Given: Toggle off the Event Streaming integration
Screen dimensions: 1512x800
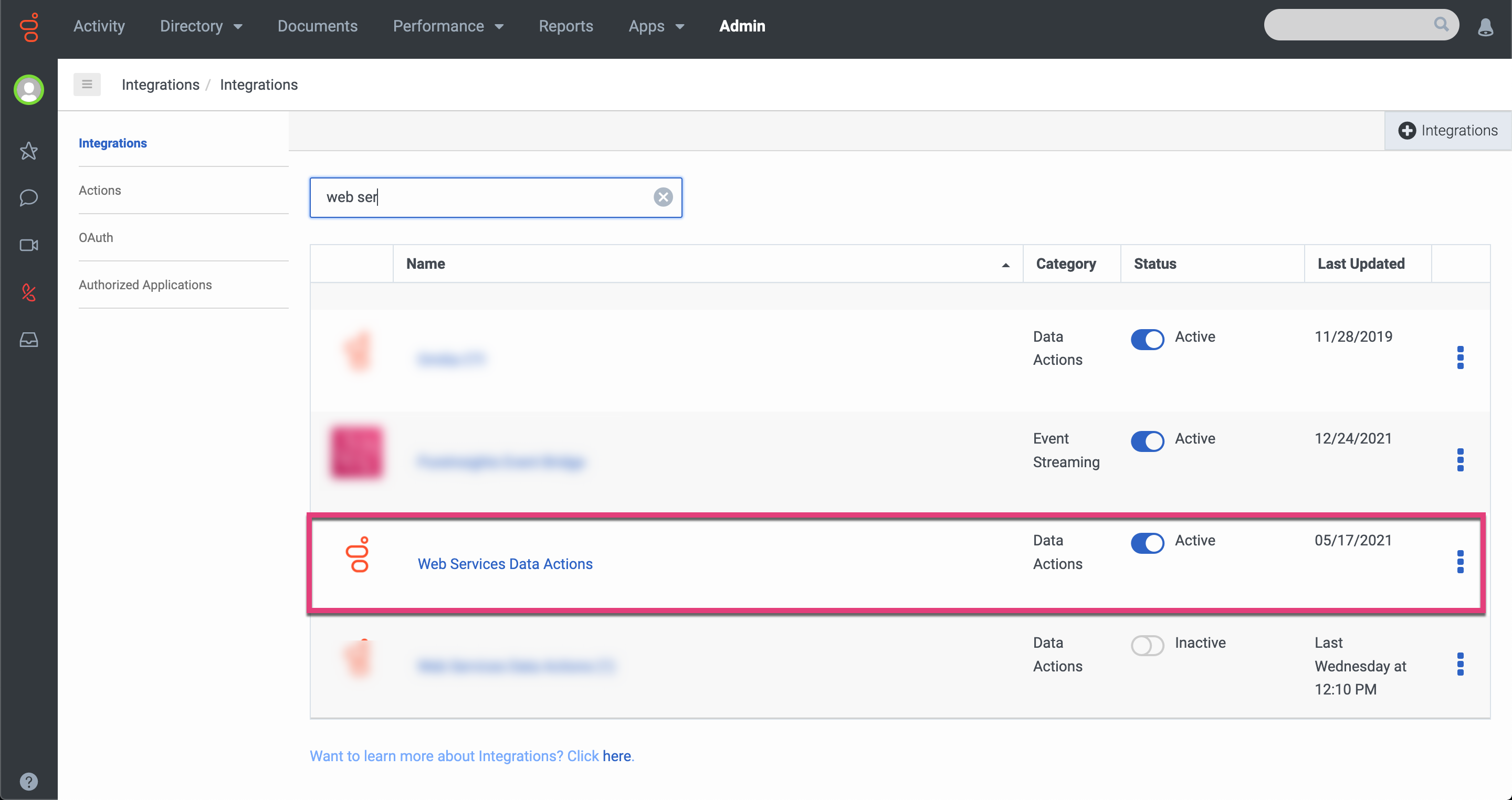Looking at the screenshot, I should (1147, 441).
